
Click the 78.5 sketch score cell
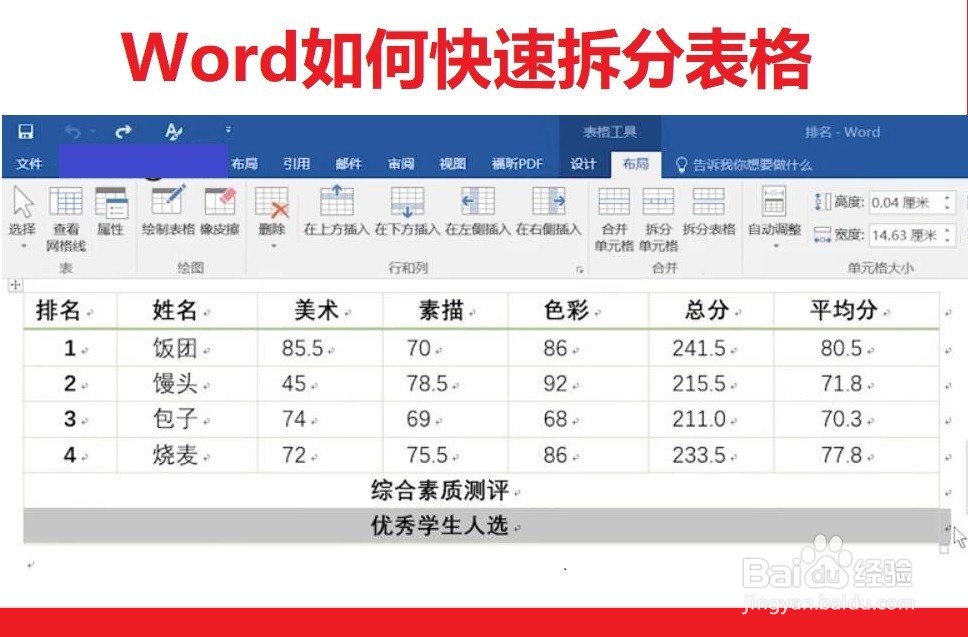coord(445,384)
